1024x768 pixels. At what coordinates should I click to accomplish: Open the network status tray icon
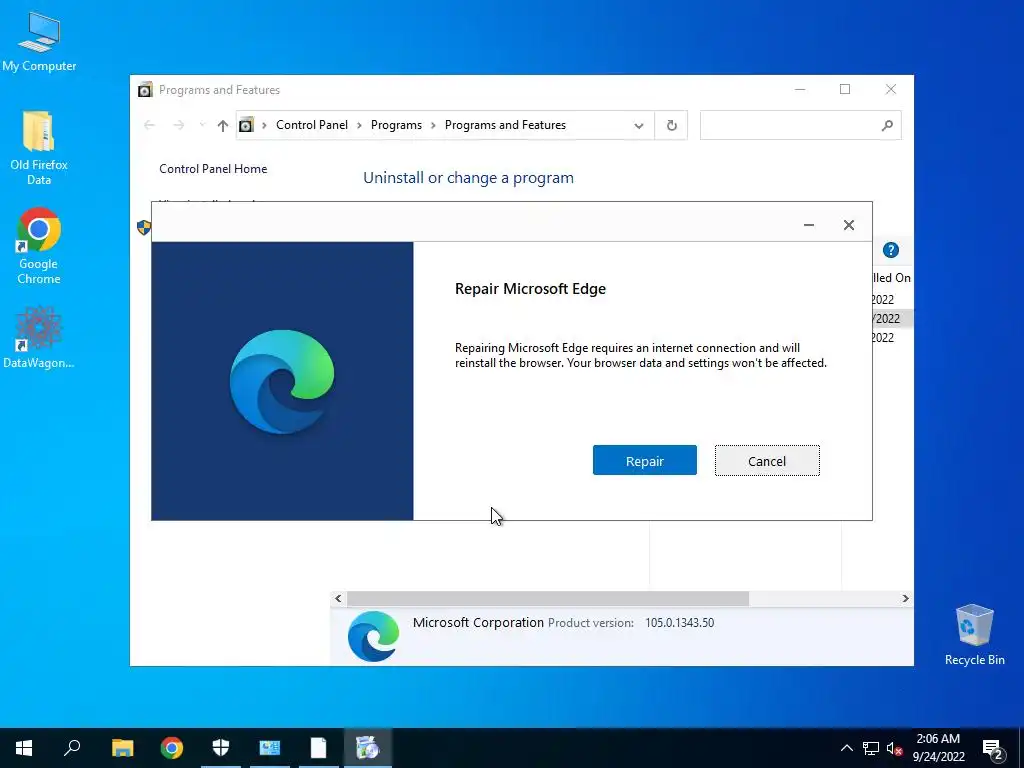tap(871, 748)
